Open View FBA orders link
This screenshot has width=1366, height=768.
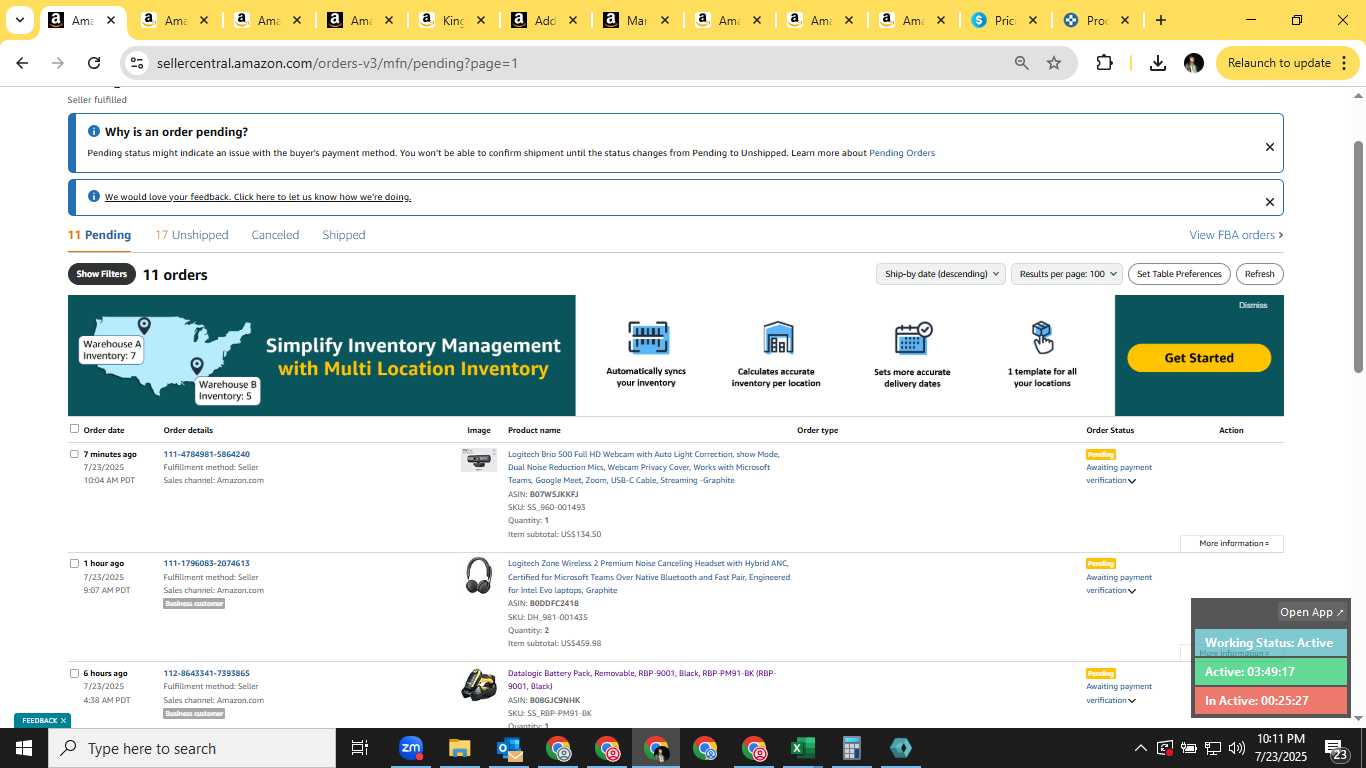(1236, 235)
